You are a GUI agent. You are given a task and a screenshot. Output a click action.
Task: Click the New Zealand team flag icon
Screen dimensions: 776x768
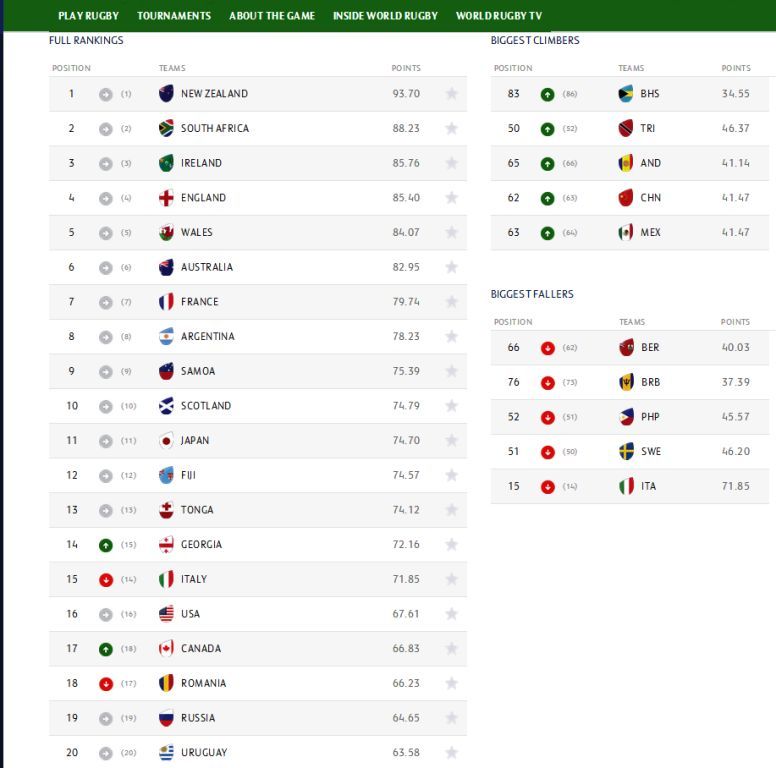(x=166, y=94)
